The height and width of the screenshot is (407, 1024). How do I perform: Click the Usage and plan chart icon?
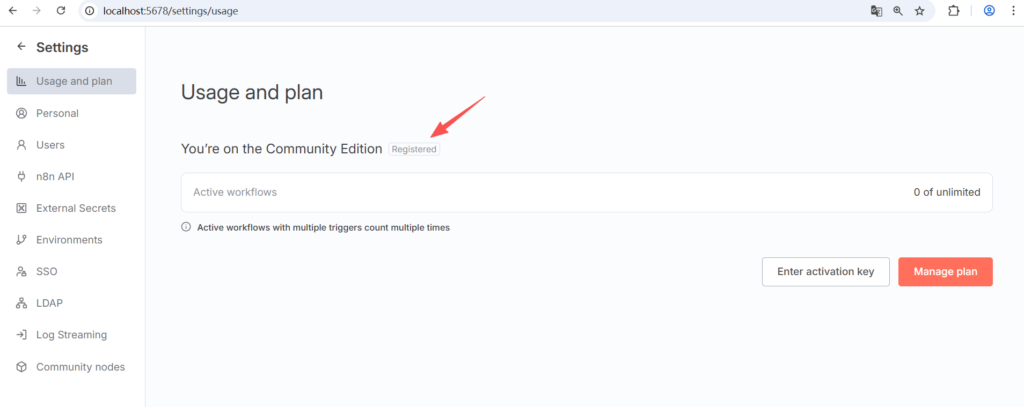pyautogui.click(x=21, y=81)
